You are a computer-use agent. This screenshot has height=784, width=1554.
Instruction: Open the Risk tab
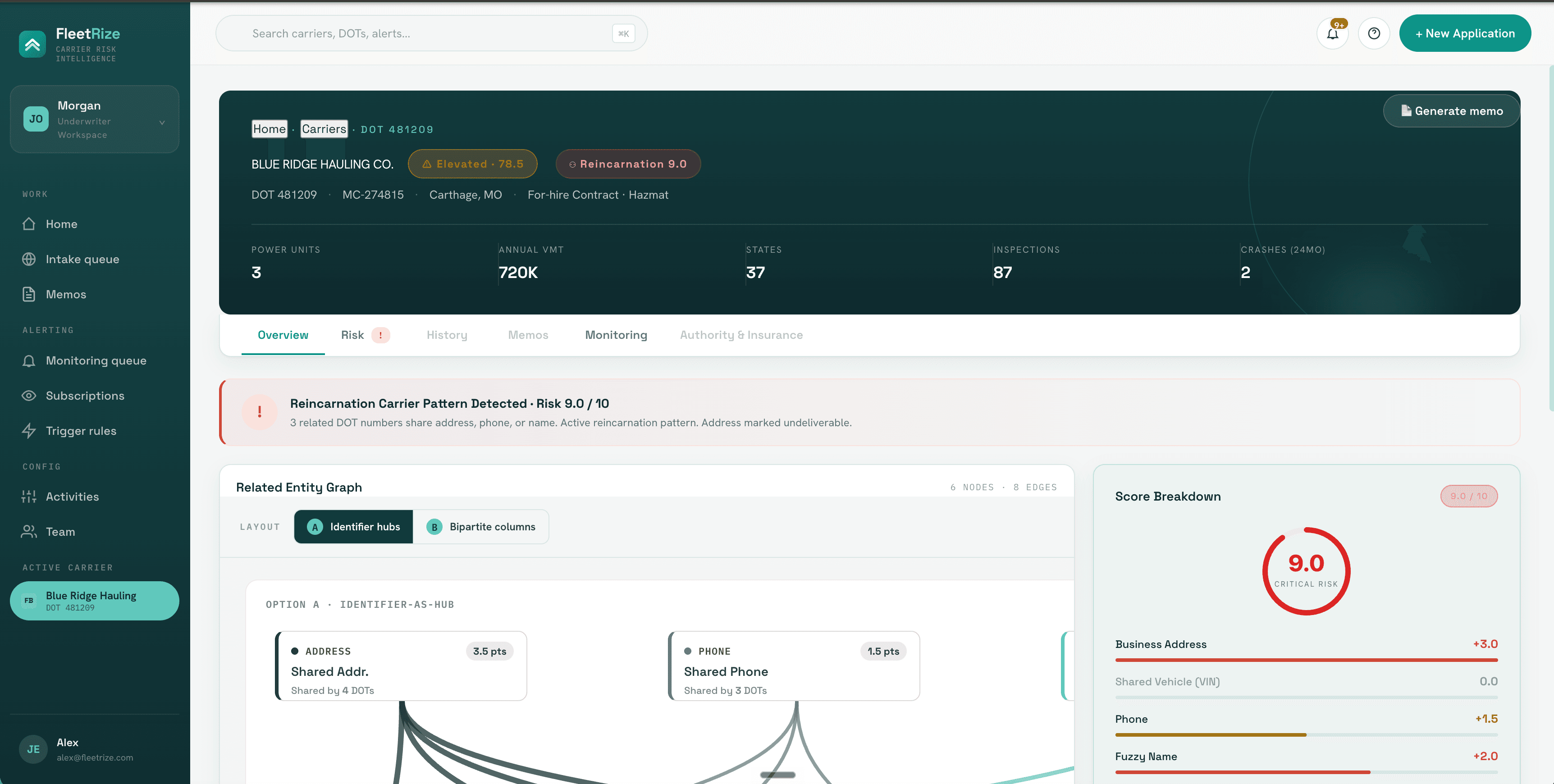[365, 335]
